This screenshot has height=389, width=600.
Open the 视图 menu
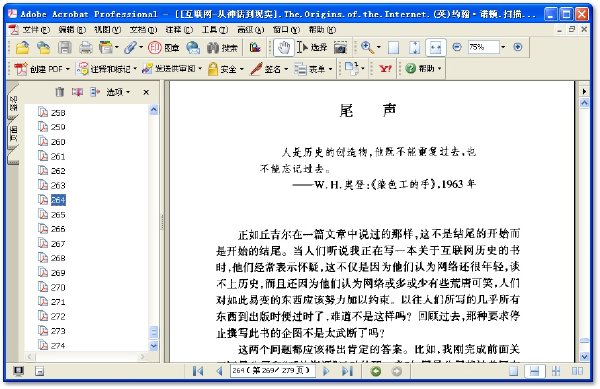point(108,29)
